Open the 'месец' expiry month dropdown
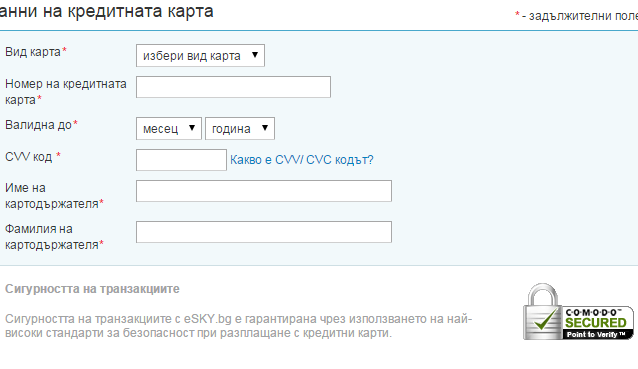The image size is (638, 369). point(169,129)
